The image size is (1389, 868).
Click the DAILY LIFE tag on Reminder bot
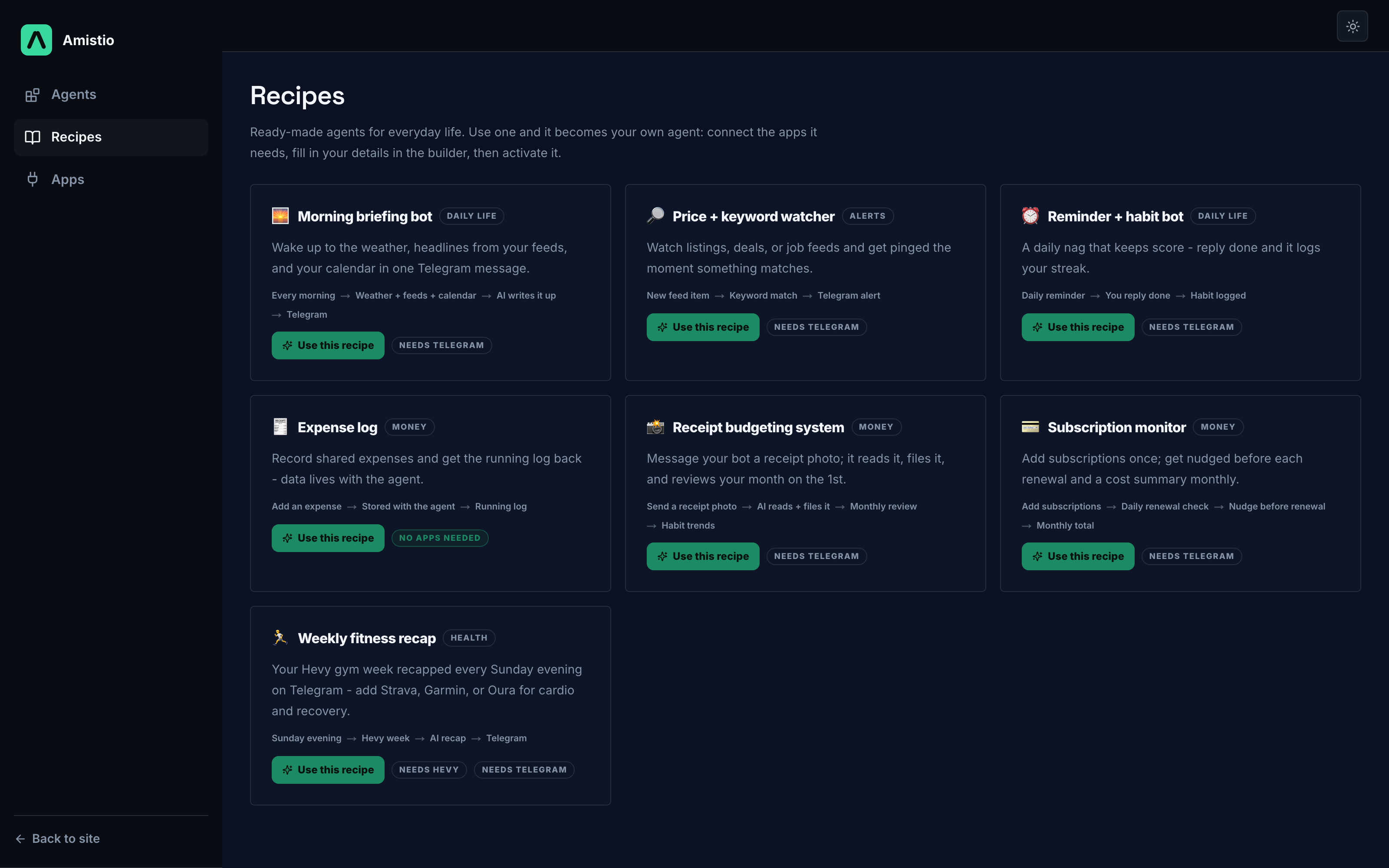pyautogui.click(x=1223, y=216)
